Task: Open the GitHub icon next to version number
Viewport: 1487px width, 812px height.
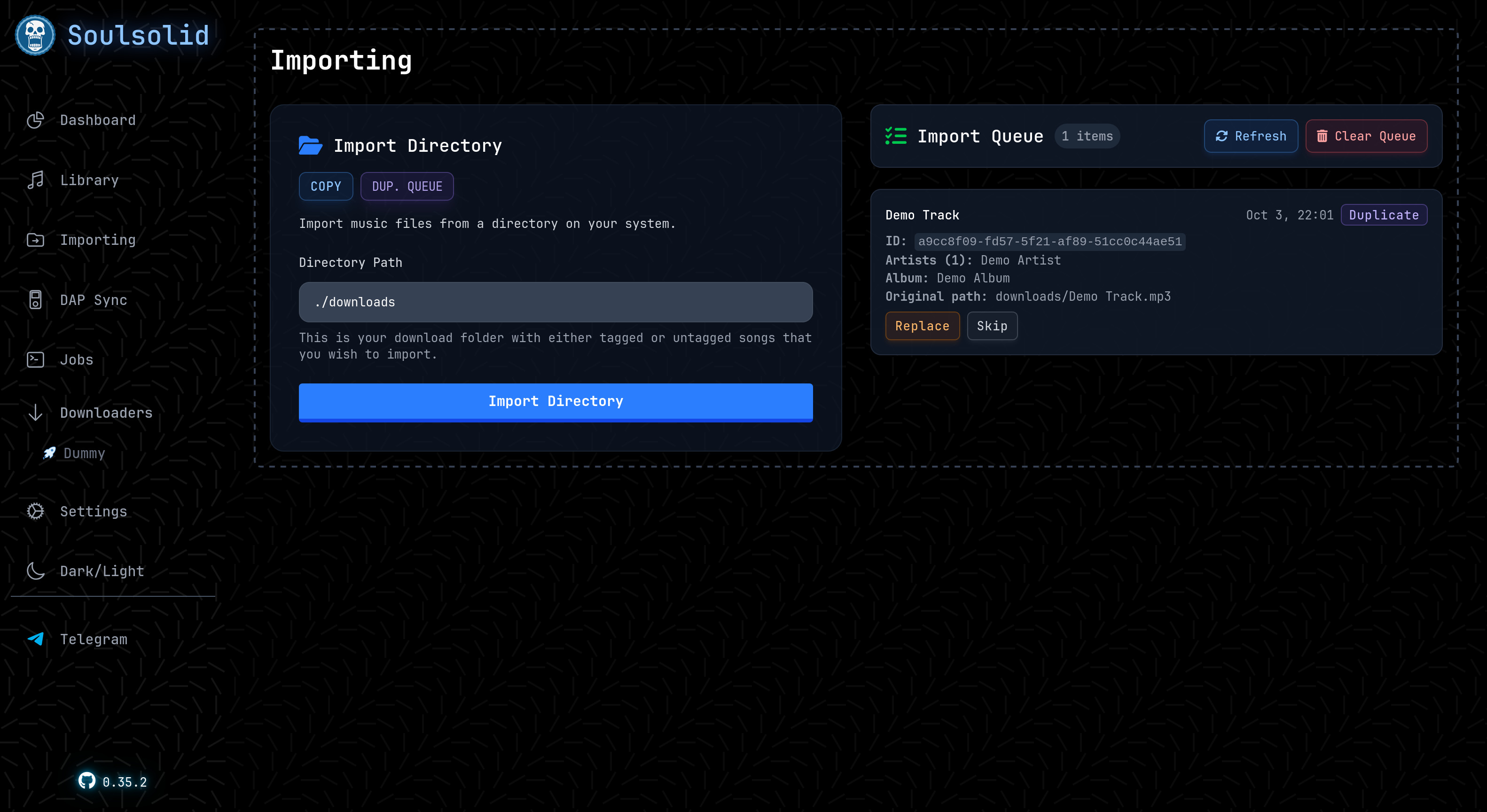Action: [x=87, y=781]
